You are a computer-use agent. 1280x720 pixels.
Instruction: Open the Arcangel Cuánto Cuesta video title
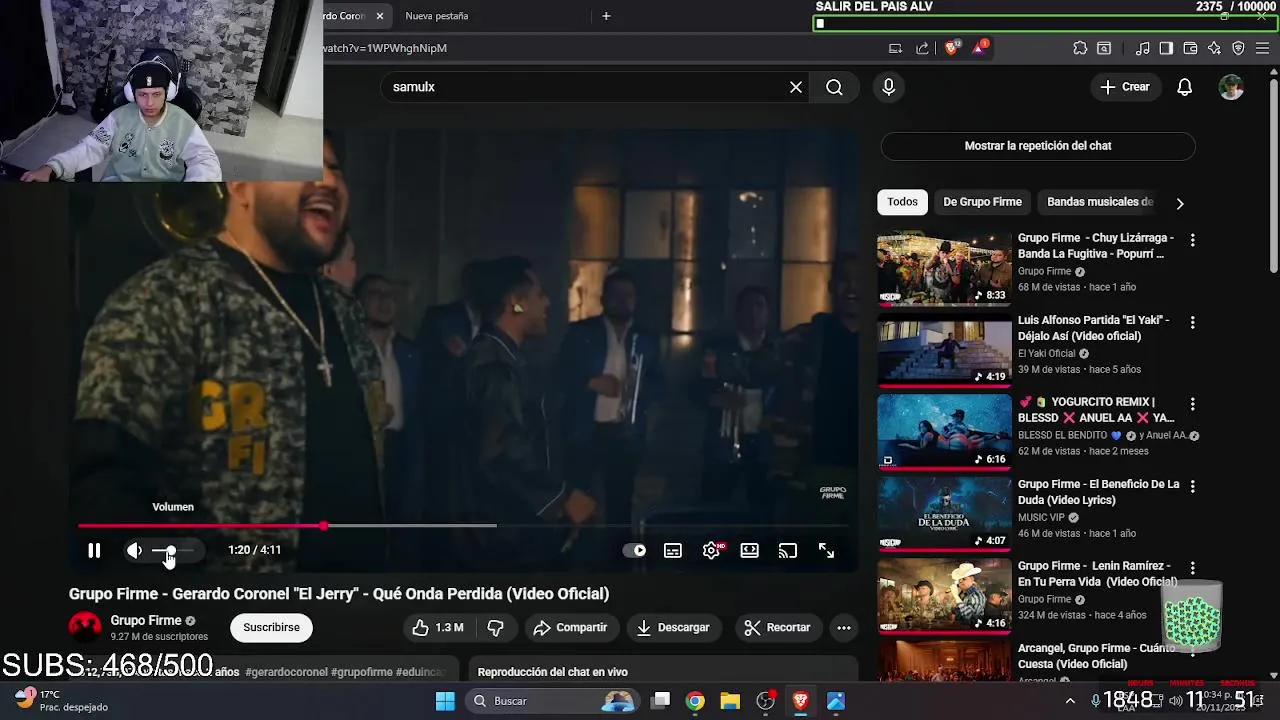coord(1097,656)
